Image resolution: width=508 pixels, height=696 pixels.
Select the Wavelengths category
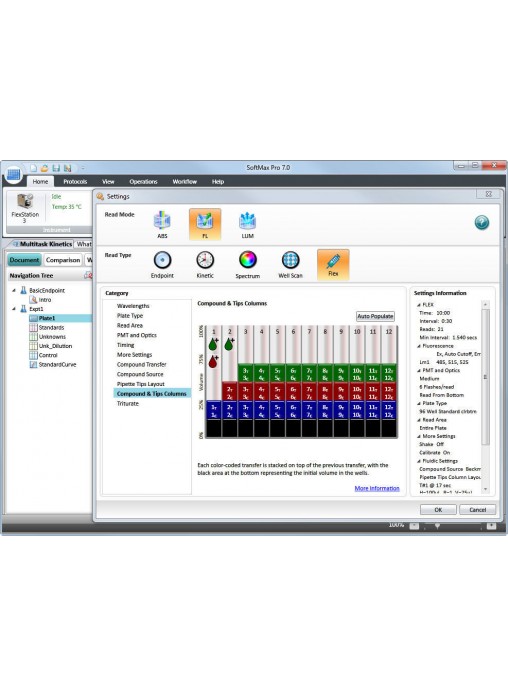click(x=133, y=306)
